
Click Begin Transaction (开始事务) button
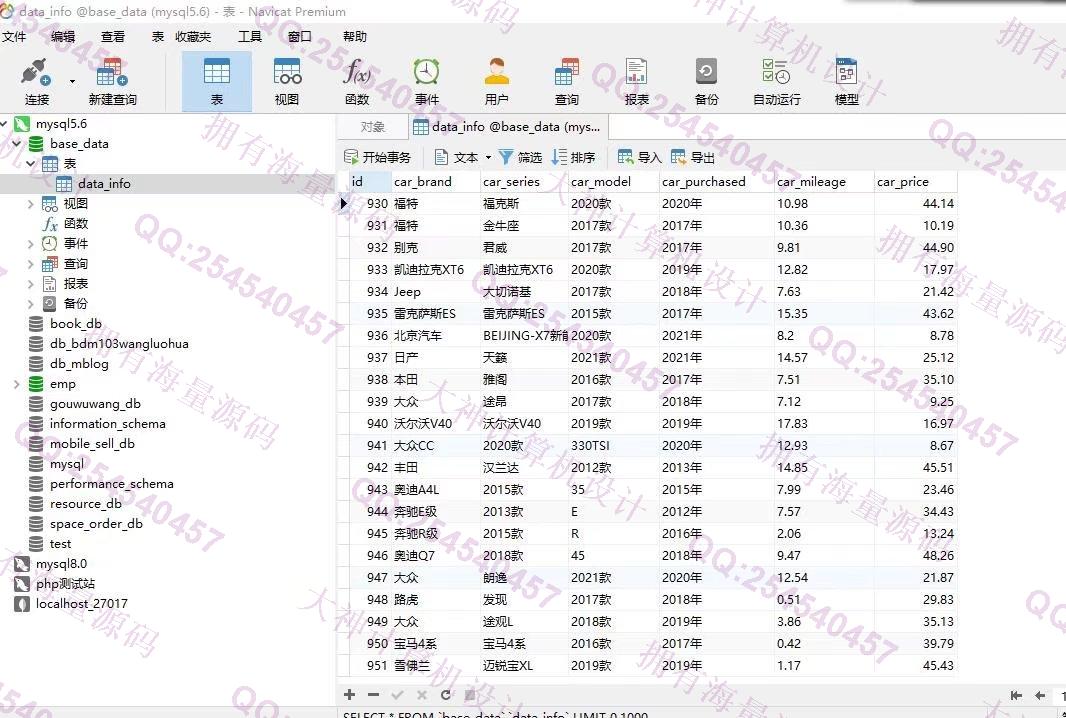378,158
